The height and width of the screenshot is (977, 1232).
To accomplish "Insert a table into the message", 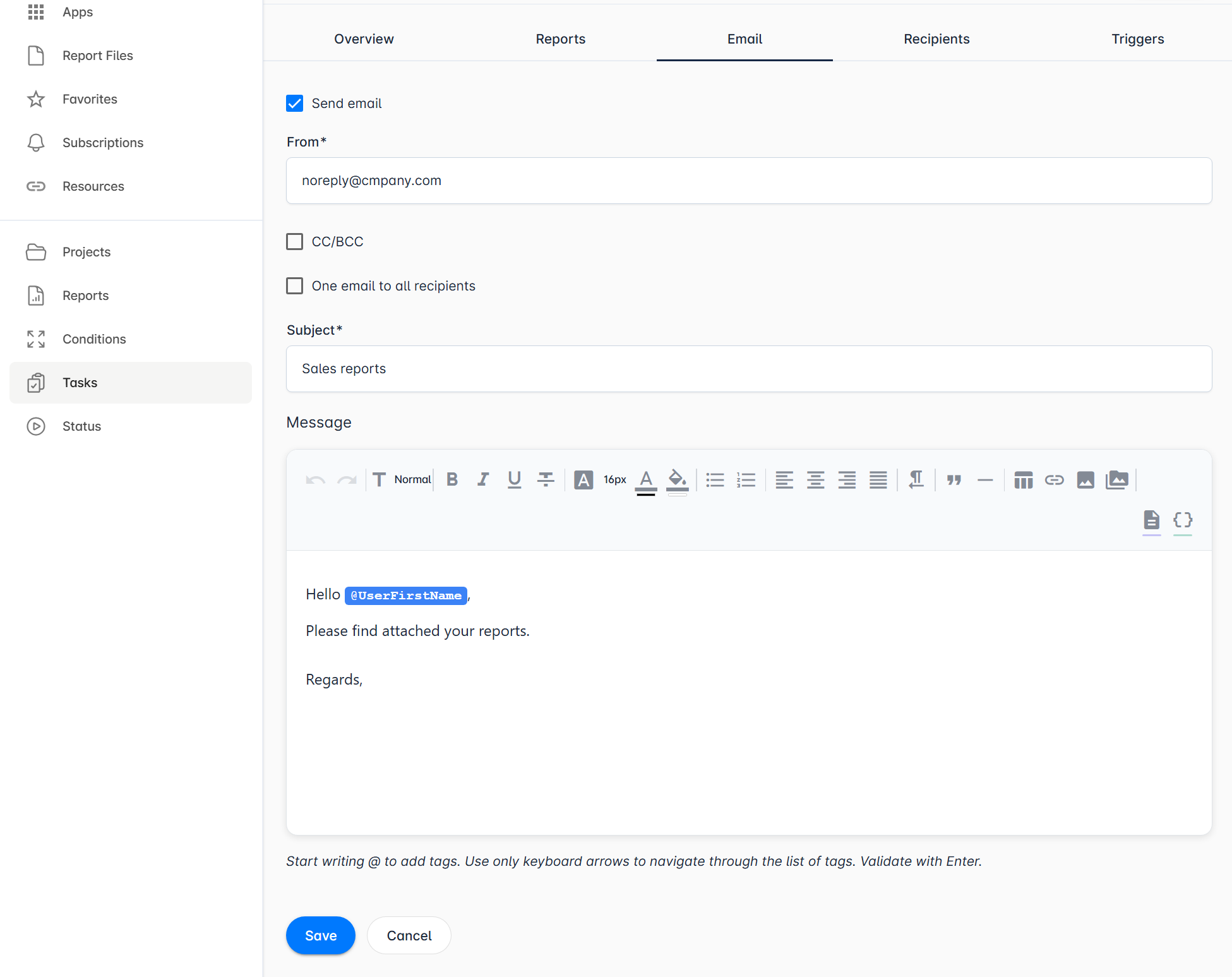I will click(x=1024, y=480).
